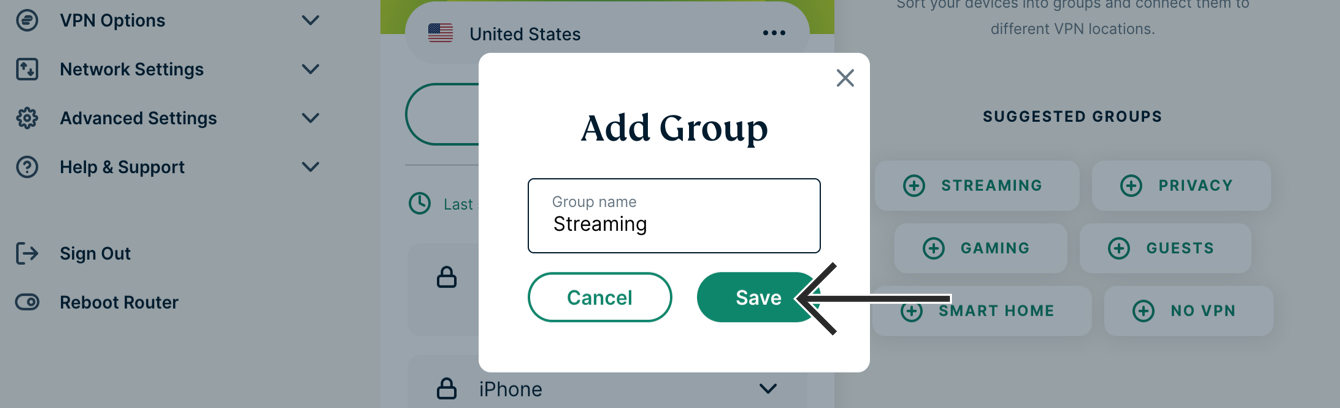This screenshot has height=408, width=1340.
Task: Expand the VPN Options chevron
Action: 311,20
